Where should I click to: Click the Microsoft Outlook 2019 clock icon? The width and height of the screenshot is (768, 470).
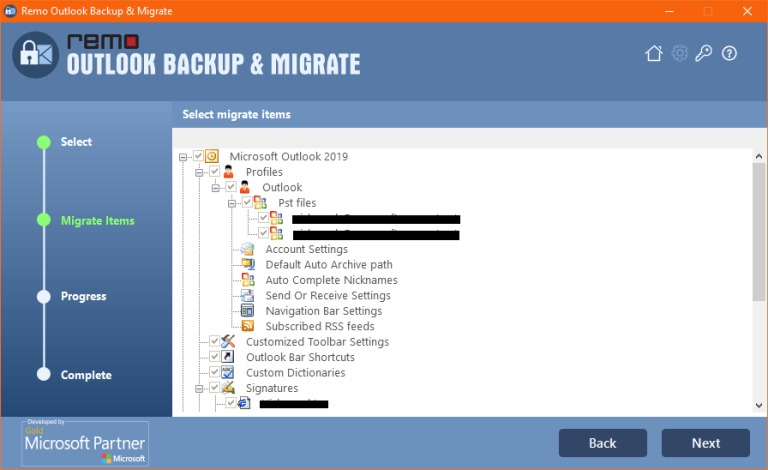point(212,156)
